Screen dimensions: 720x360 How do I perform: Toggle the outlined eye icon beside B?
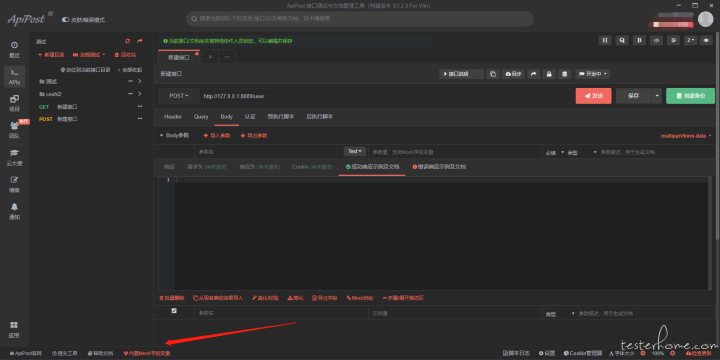[657, 40]
